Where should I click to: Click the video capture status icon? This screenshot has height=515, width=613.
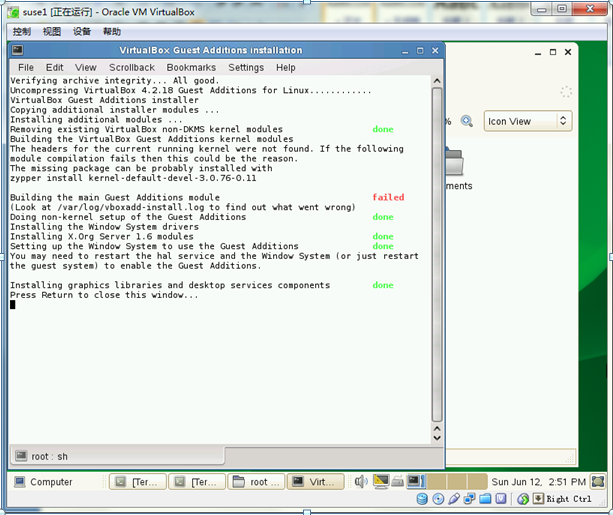[501, 499]
